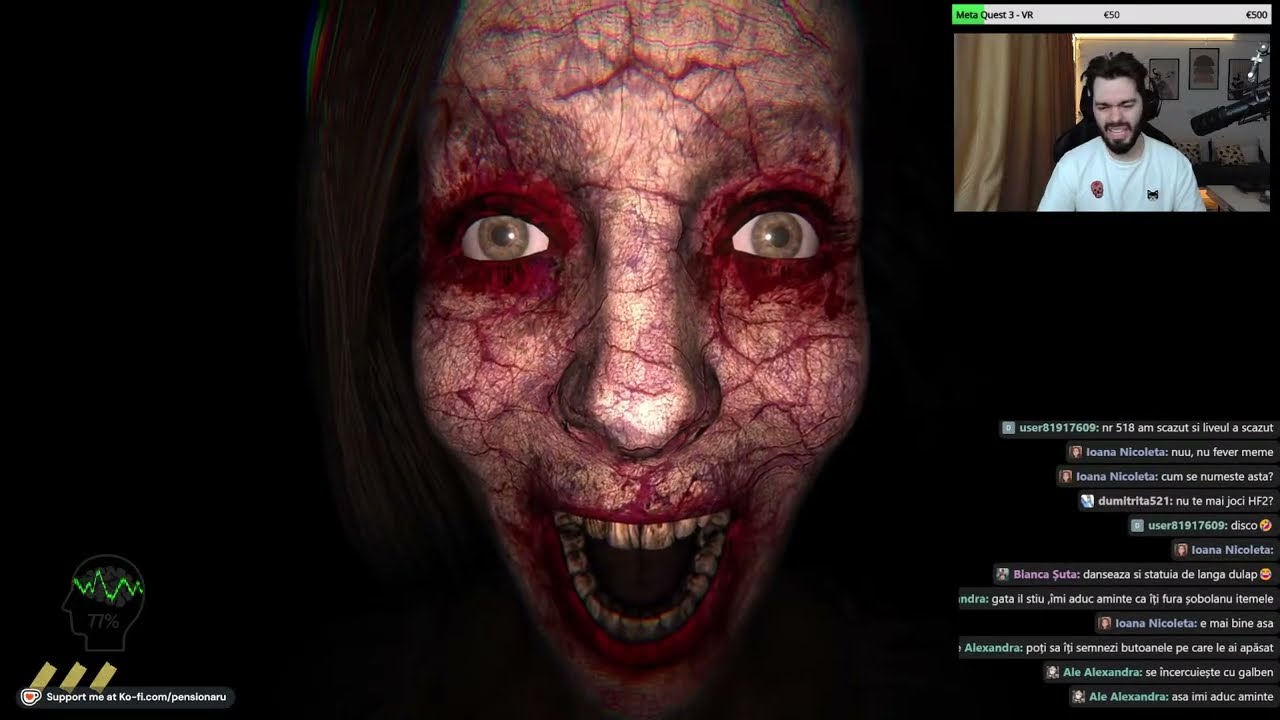1280x720 pixels.
Task: Click message 'nu te mai joci HF2?'
Action: (x=1225, y=501)
